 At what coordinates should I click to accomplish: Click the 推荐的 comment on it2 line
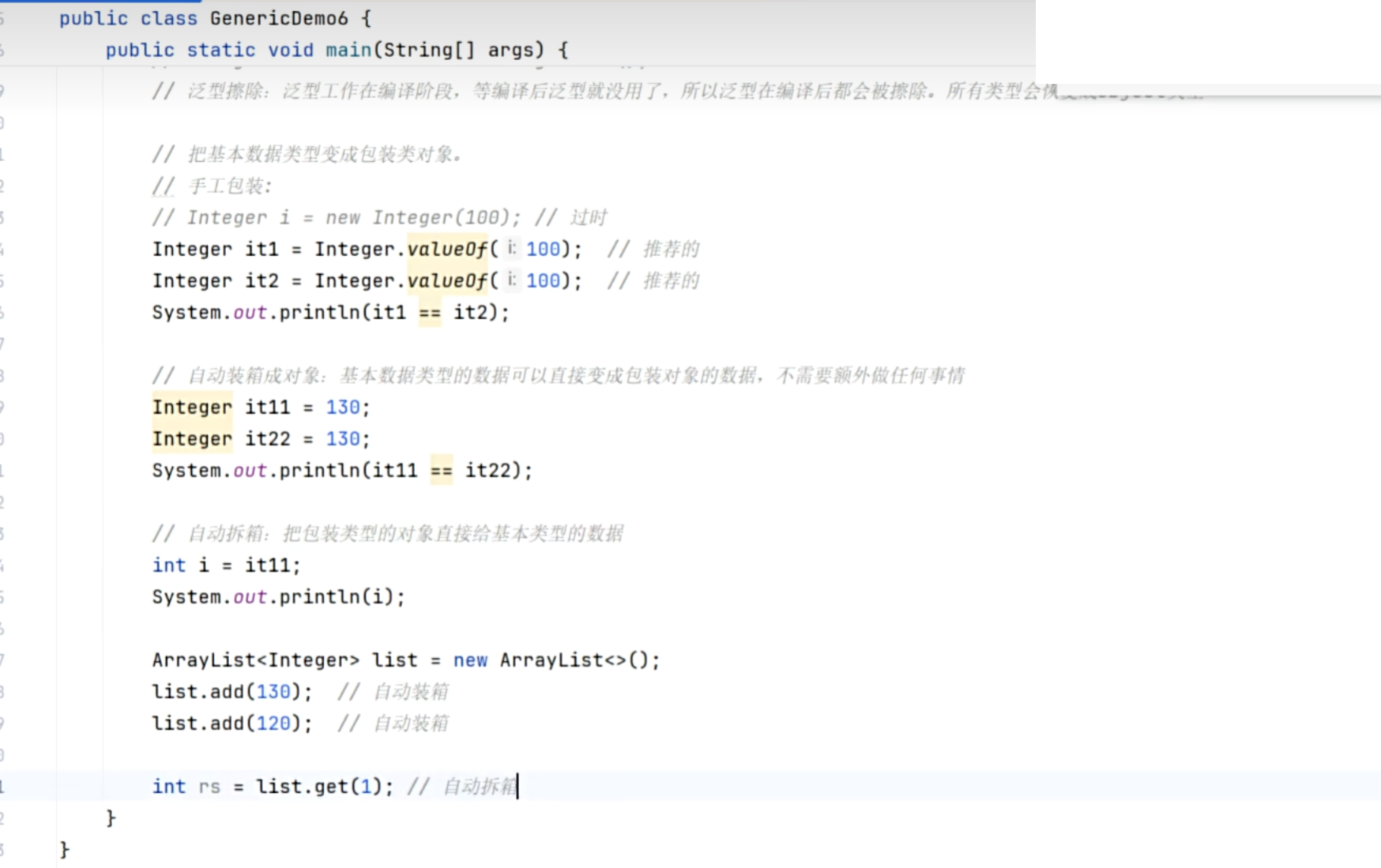(x=653, y=281)
